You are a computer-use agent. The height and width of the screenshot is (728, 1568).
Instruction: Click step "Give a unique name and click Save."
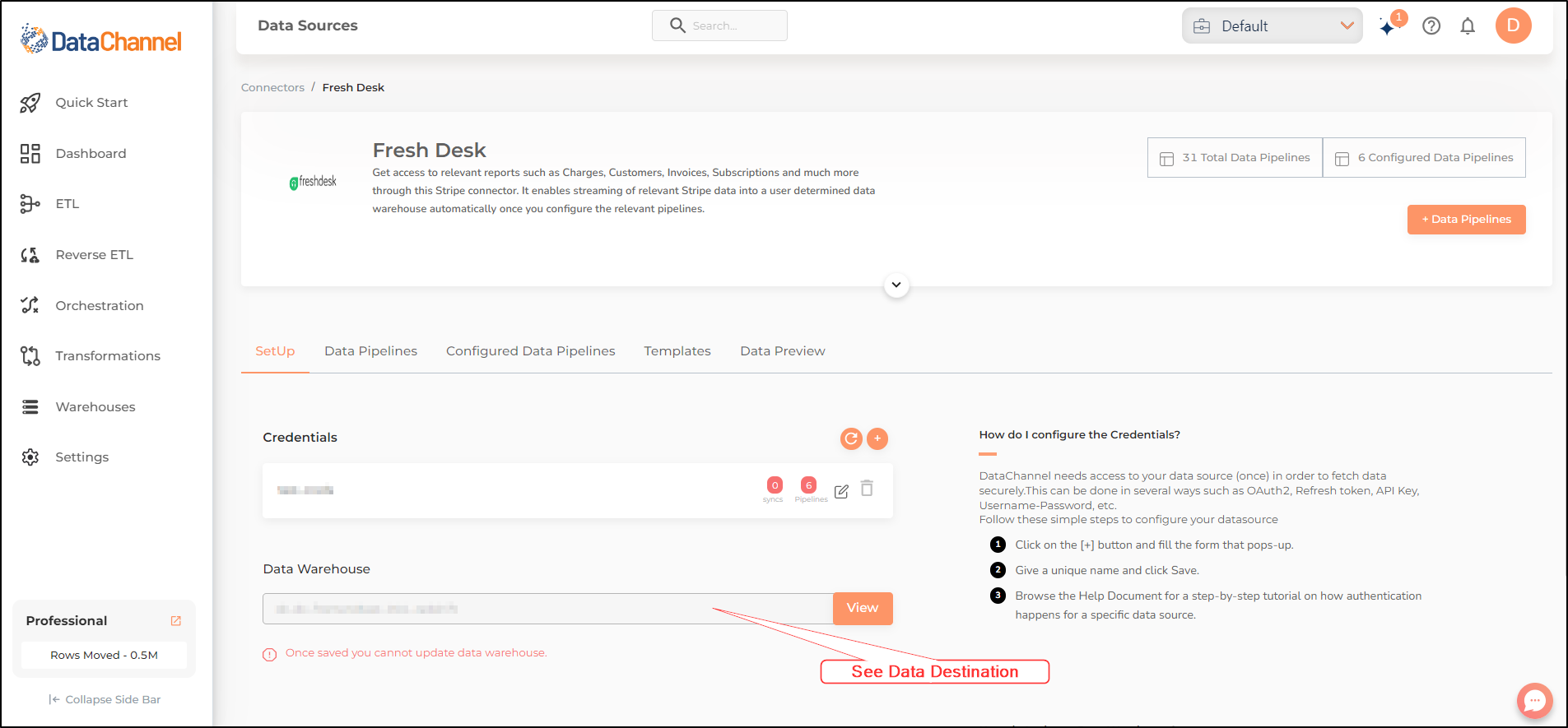pyautogui.click(x=1107, y=571)
